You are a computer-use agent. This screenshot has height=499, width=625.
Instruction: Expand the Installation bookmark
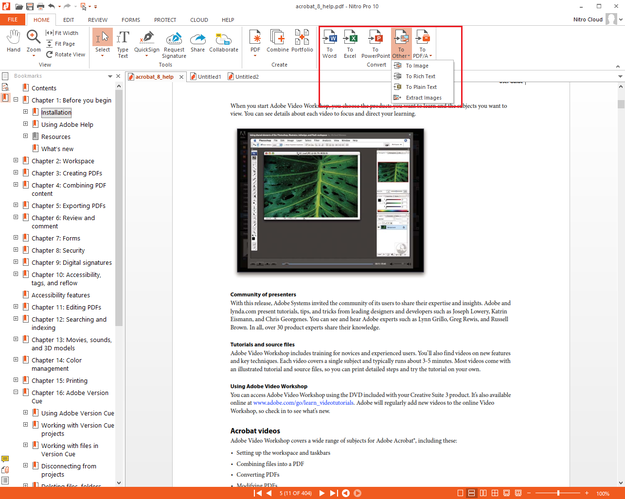coord(25,112)
